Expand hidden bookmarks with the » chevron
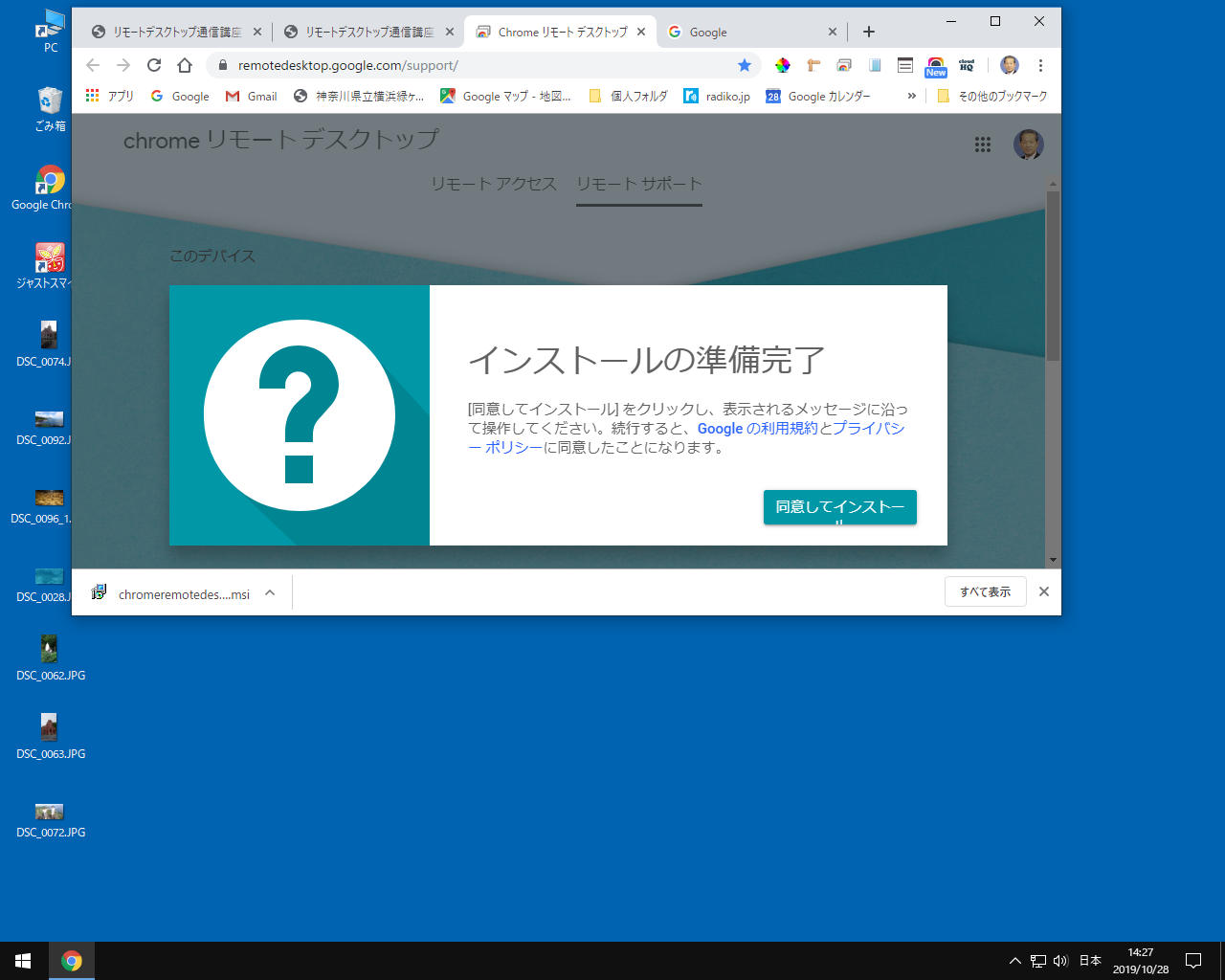 coord(912,96)
